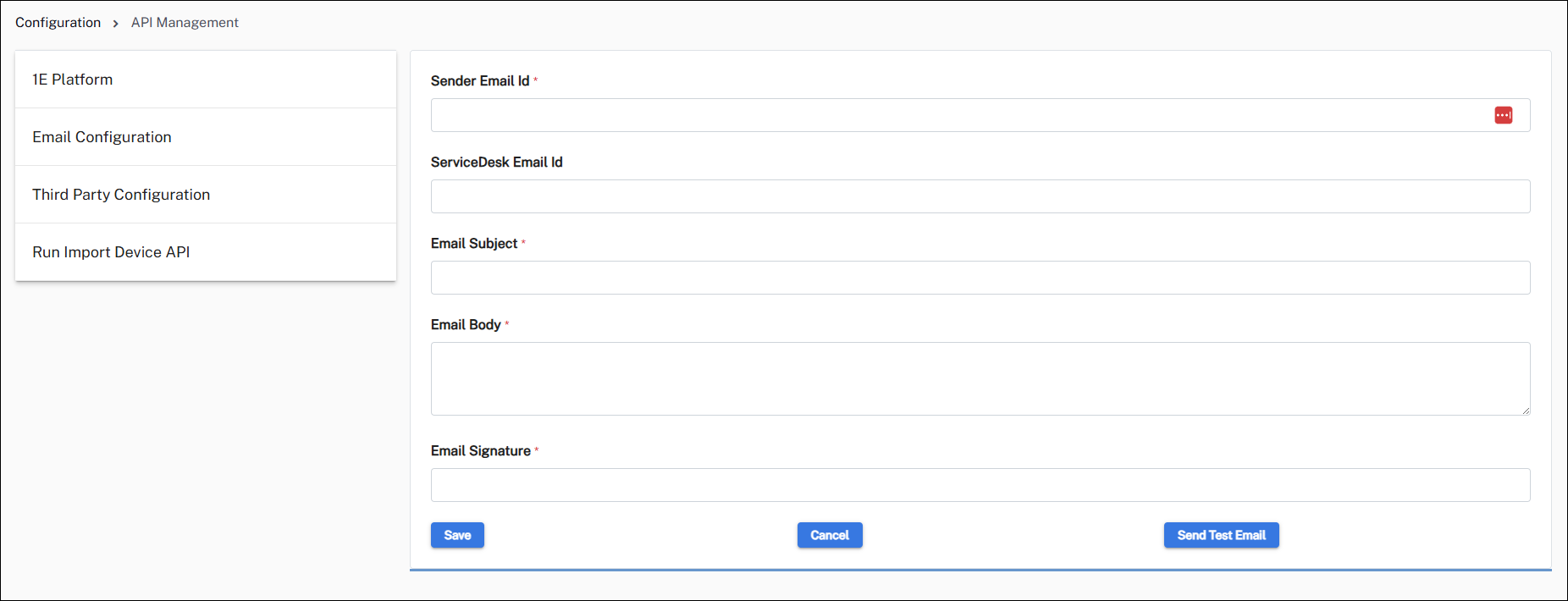Open Third Party Configuration settings
1568x601 pixels.
pyautogui.click(x=121, y=195)
